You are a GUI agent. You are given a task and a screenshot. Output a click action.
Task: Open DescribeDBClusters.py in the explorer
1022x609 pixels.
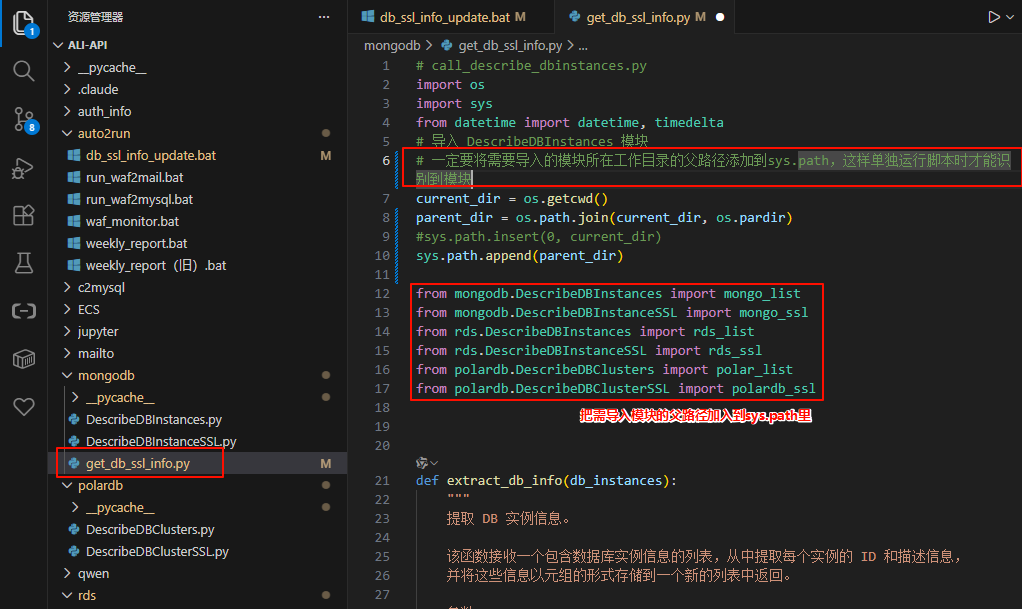pyautogui.click(x=149, y=529)
